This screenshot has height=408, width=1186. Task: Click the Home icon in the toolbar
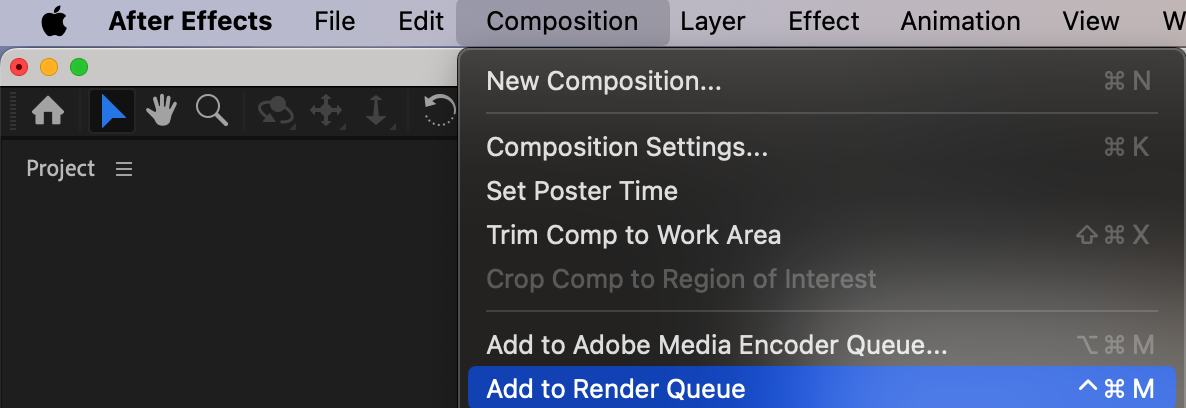[48, 111]
